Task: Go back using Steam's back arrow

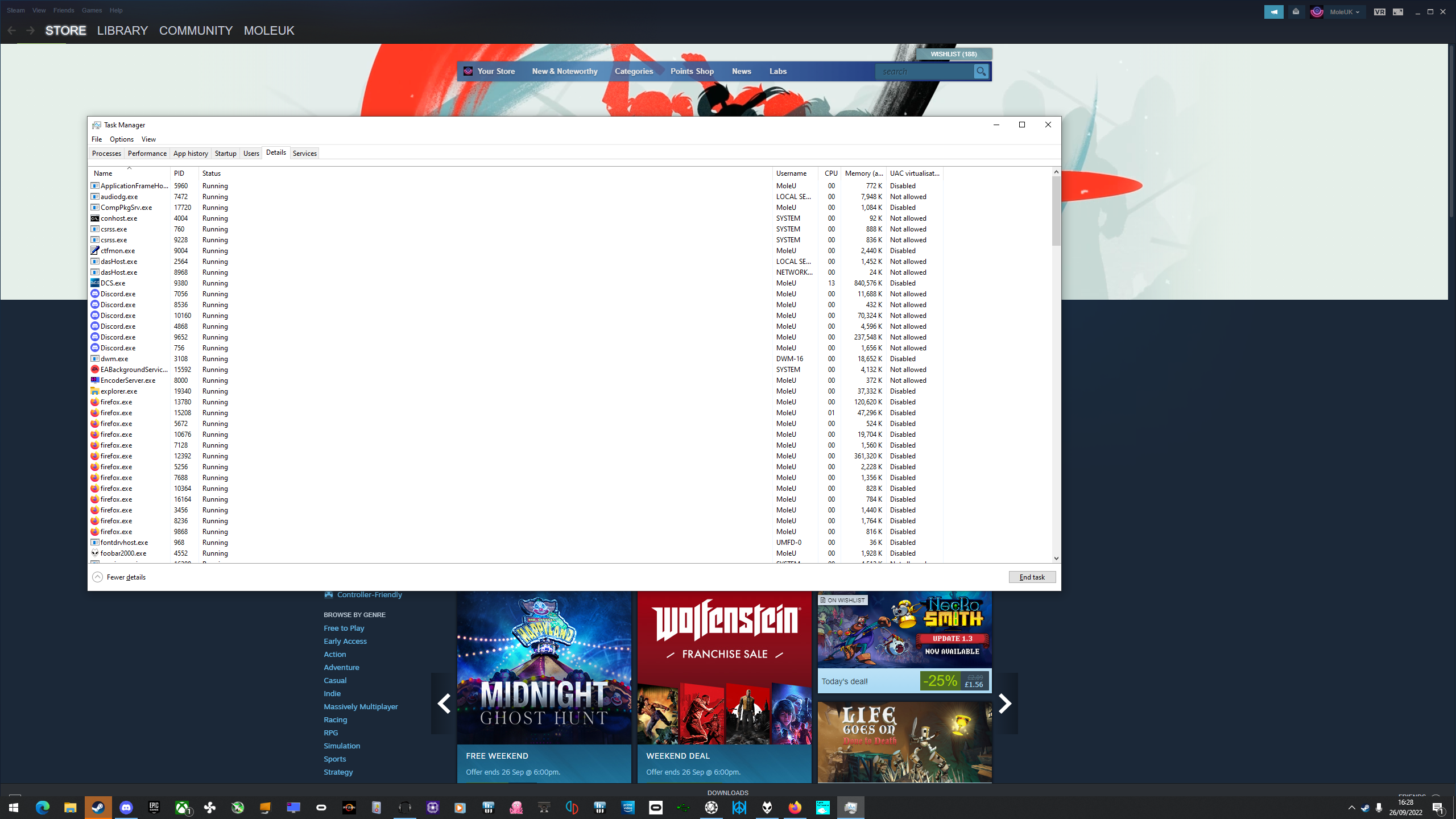Action: point(11,31)
